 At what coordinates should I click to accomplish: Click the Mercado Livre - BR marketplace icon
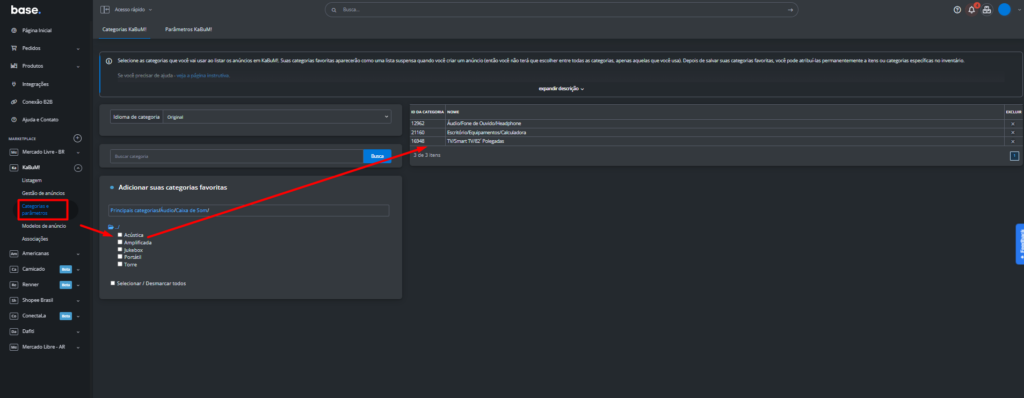(x=14, y=152)
